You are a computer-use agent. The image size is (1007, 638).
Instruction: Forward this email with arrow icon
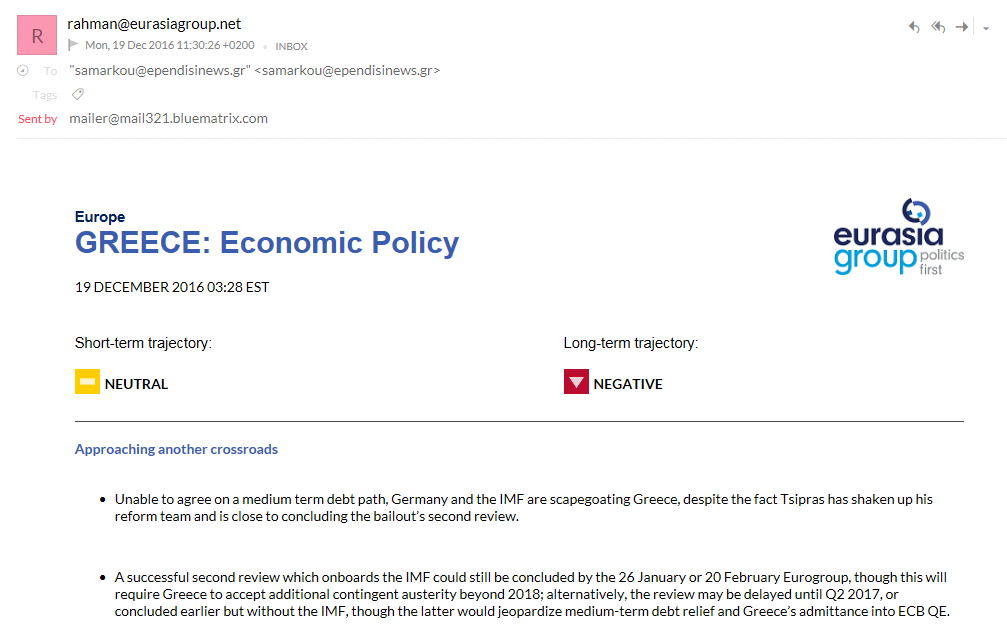(x=961, y=27)
